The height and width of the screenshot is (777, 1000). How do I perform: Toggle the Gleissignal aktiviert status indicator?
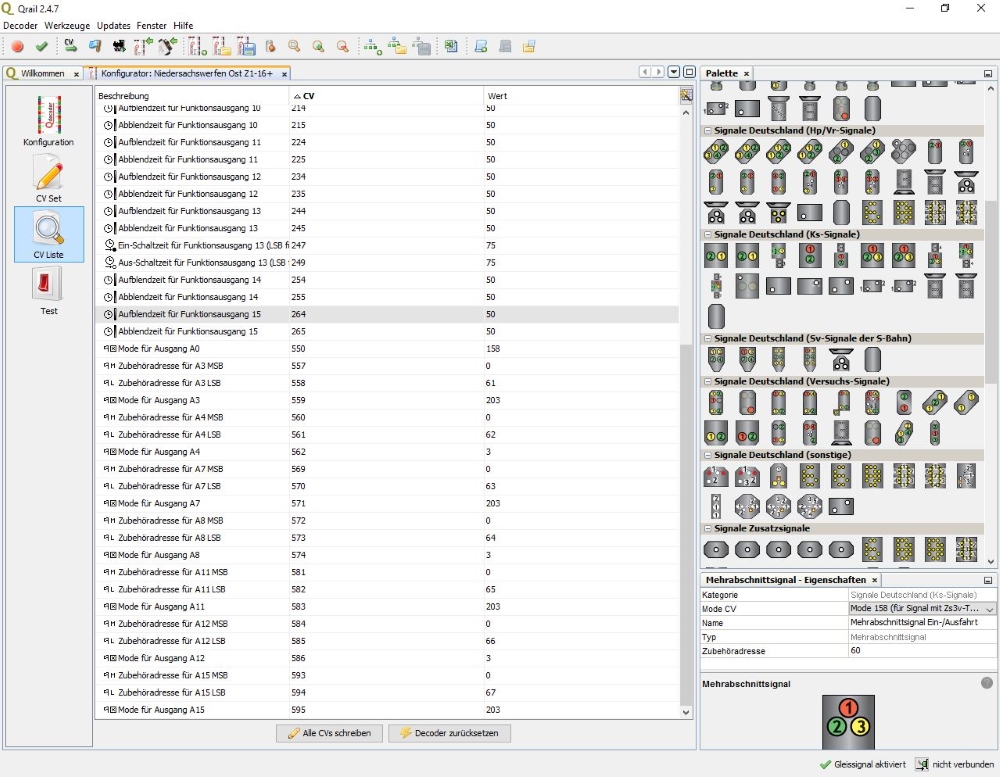click(x=862, y=764)
